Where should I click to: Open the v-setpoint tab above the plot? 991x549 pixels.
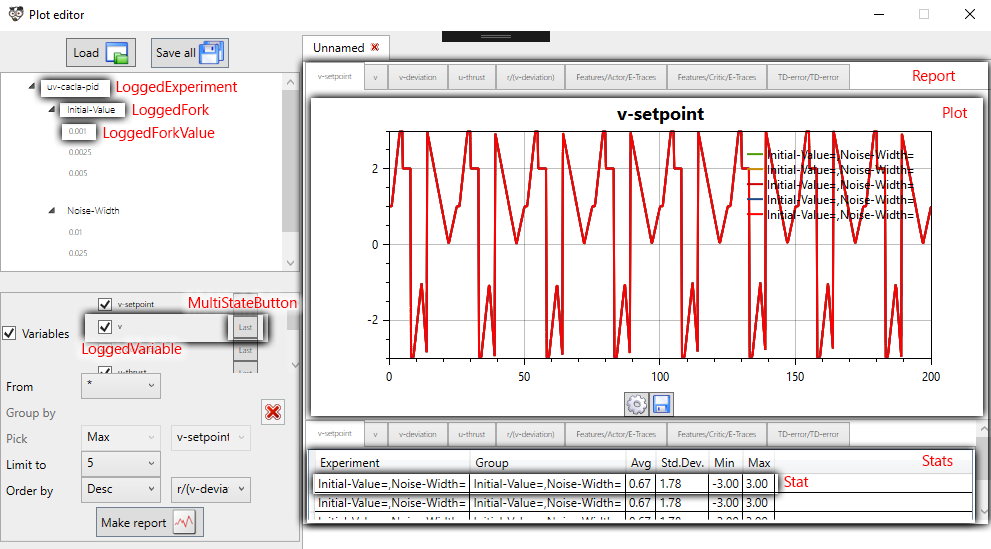(335, 76)
